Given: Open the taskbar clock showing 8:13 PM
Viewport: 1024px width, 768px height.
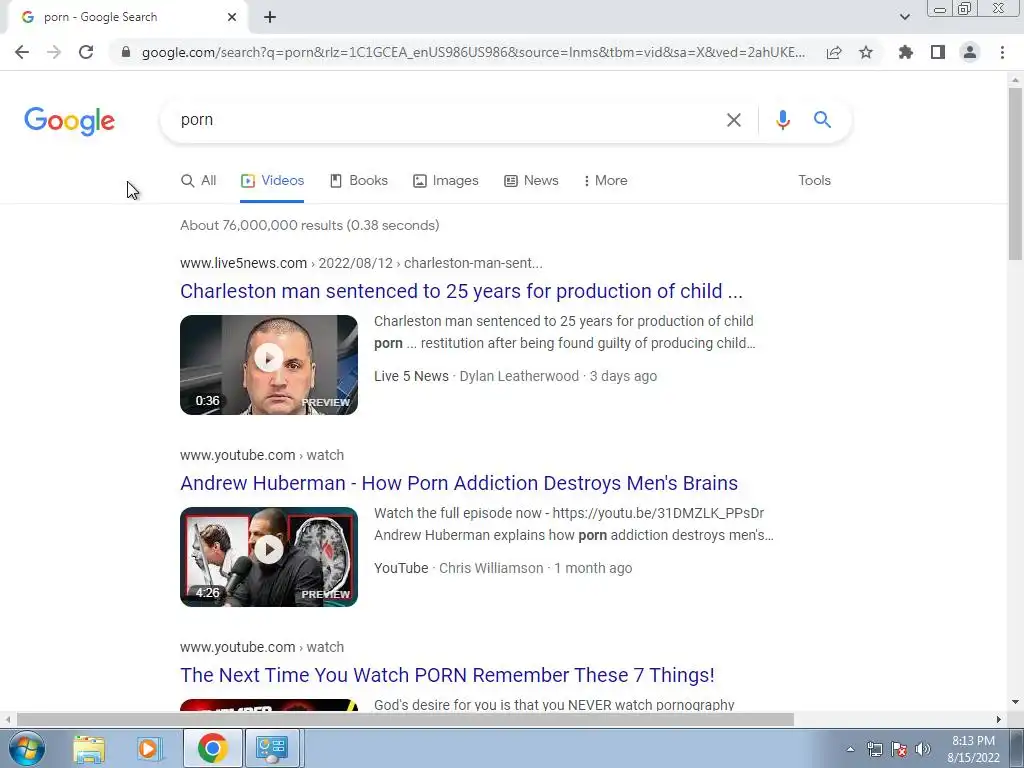Looking at the screenshot, I should pyautogui.click(x=973, y=749).
